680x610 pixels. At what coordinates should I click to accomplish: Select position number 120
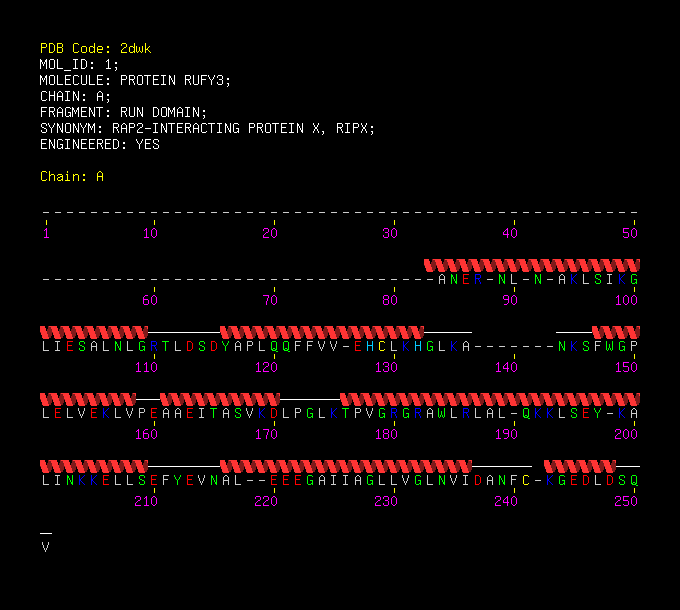point(266,367)
